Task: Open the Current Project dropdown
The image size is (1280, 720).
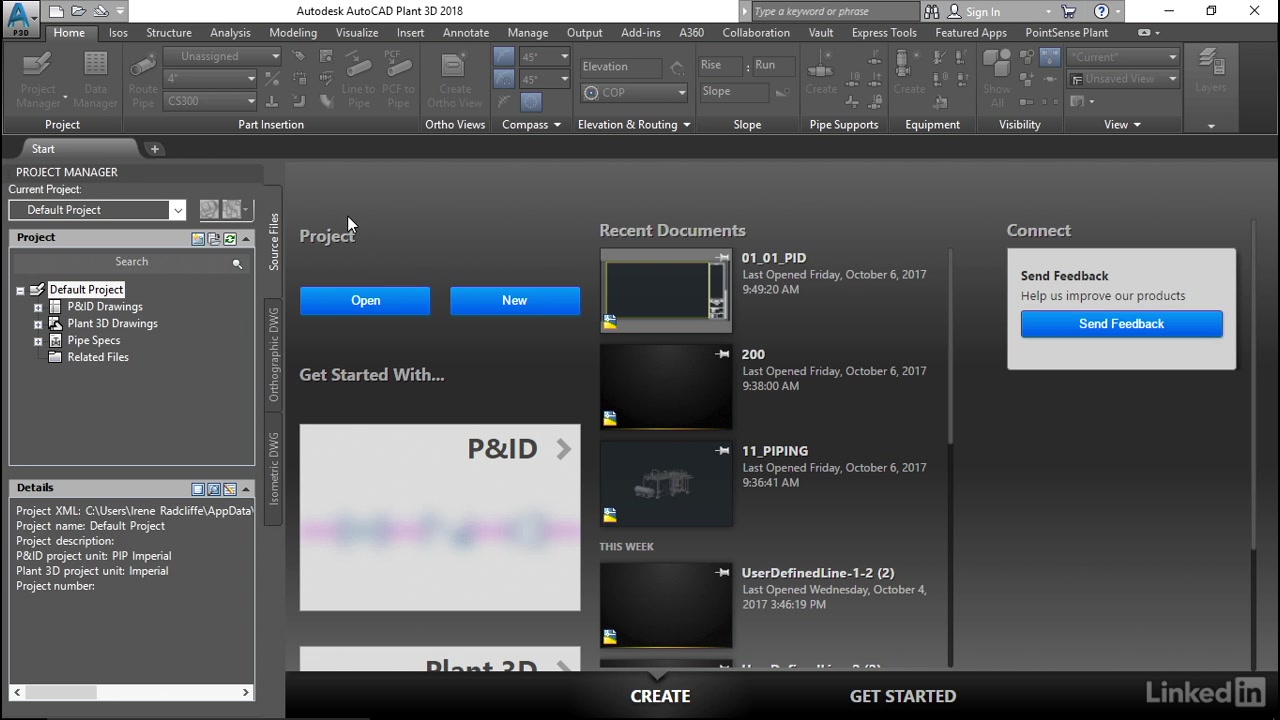Action: (x=177, y=210)
